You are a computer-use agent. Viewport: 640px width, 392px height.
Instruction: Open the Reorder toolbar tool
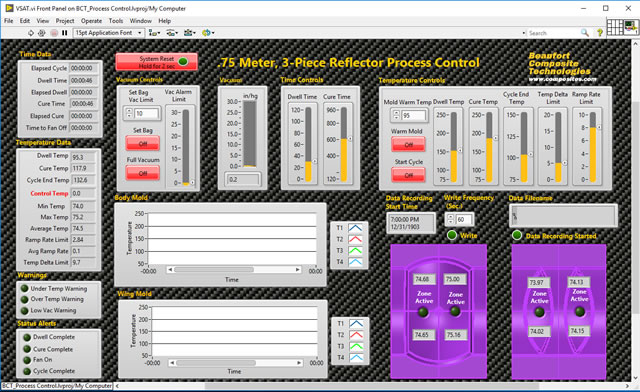[208, 33]
